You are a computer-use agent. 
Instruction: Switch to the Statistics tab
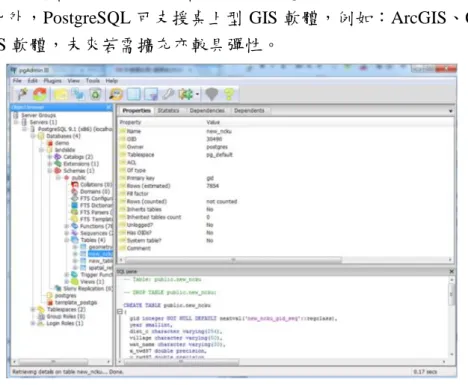168,111
